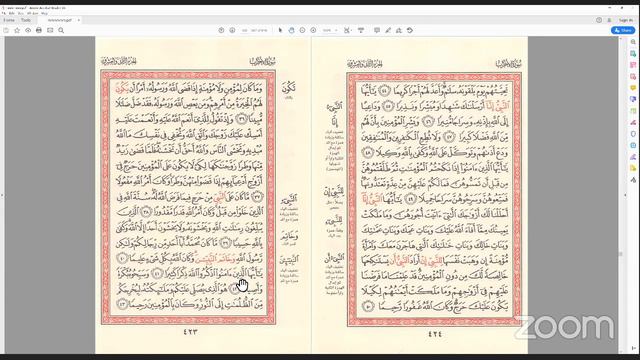Open purple Request signatures tool in right pane

click(633, 157)
